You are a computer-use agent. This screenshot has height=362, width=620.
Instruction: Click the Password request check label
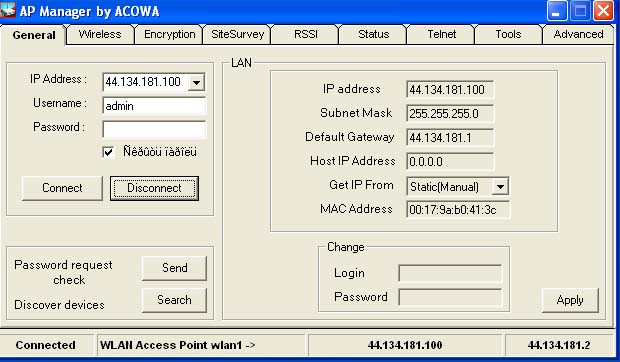click(x=63, y=272)
